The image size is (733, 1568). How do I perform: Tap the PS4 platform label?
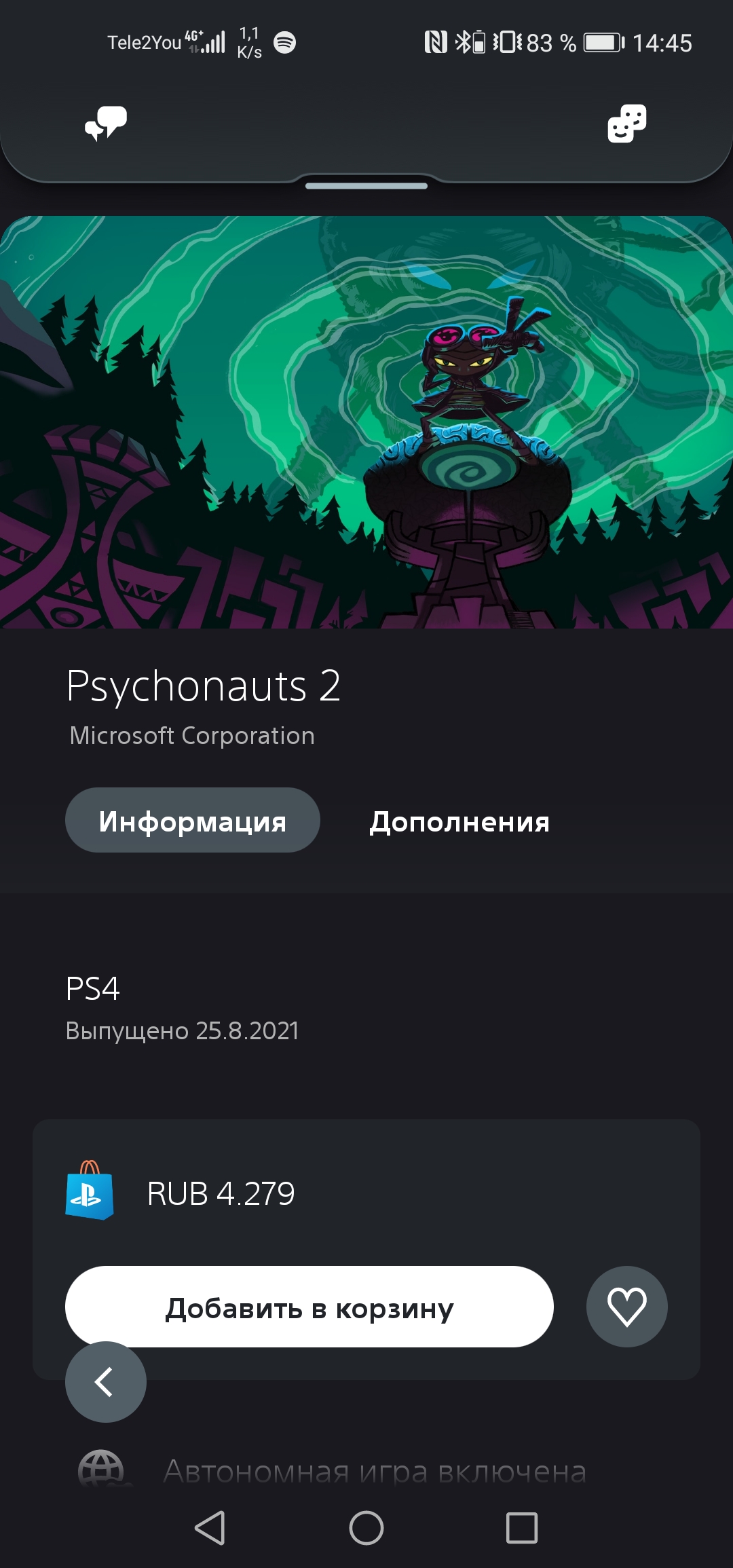(93, 988)
